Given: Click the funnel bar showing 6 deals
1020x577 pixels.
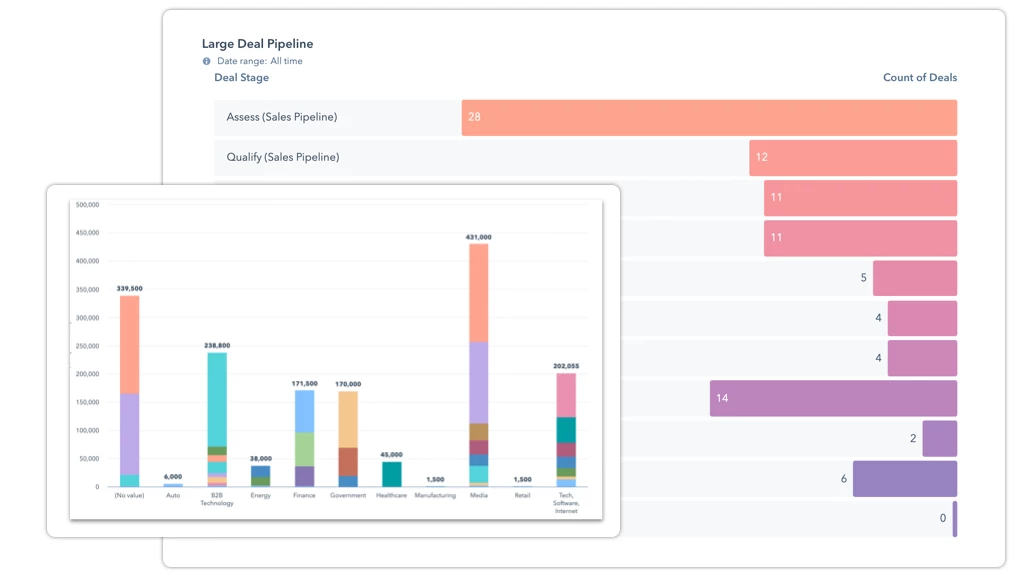Looking at the screenshot, I should pos(905,479).
